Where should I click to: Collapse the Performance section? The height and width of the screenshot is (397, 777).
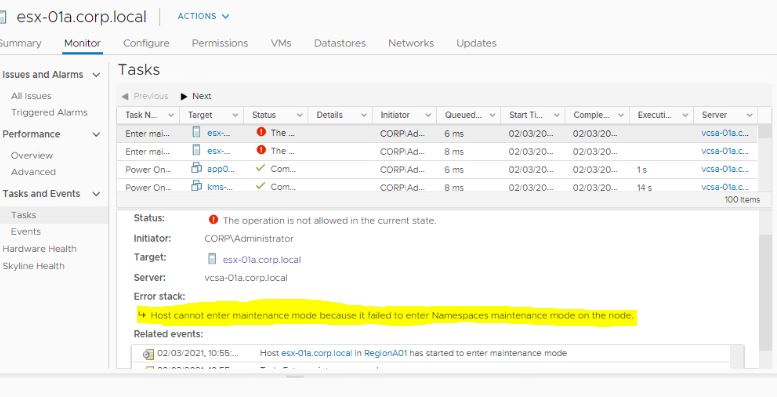coord(96,134)
